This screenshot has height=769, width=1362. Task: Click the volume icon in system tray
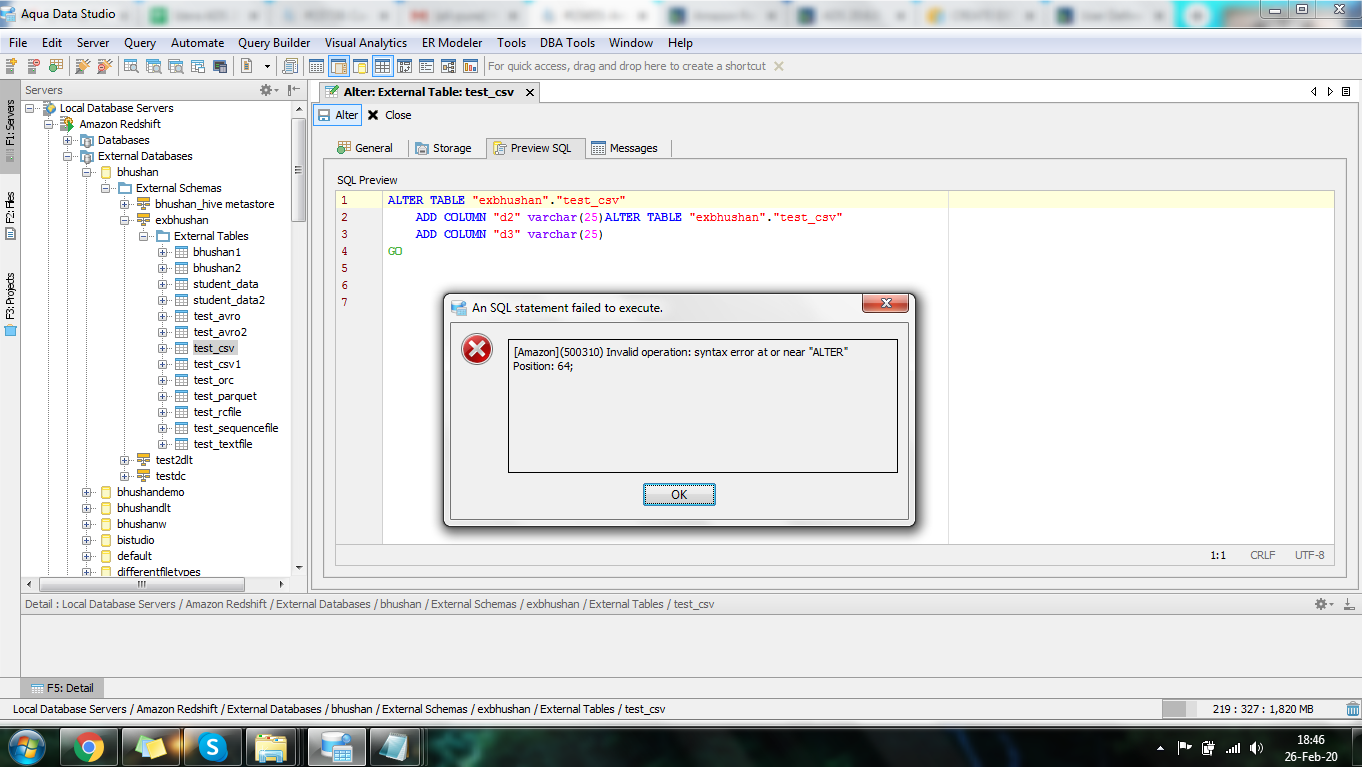(1255, 748)
